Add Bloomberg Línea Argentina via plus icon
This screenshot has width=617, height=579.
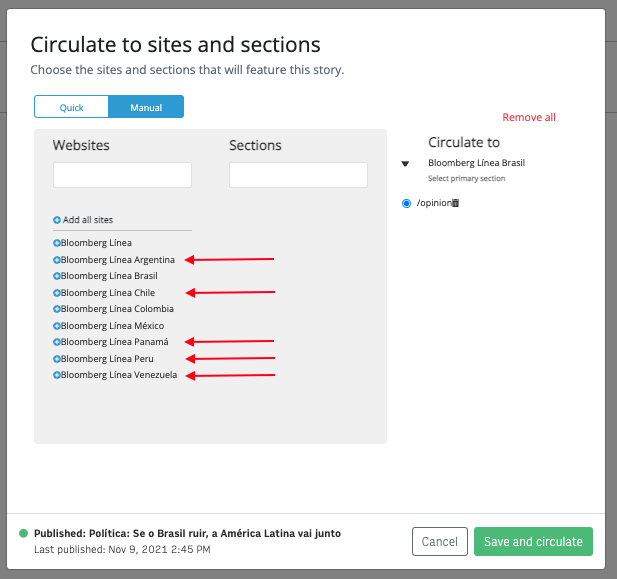(x=57, y=260)
